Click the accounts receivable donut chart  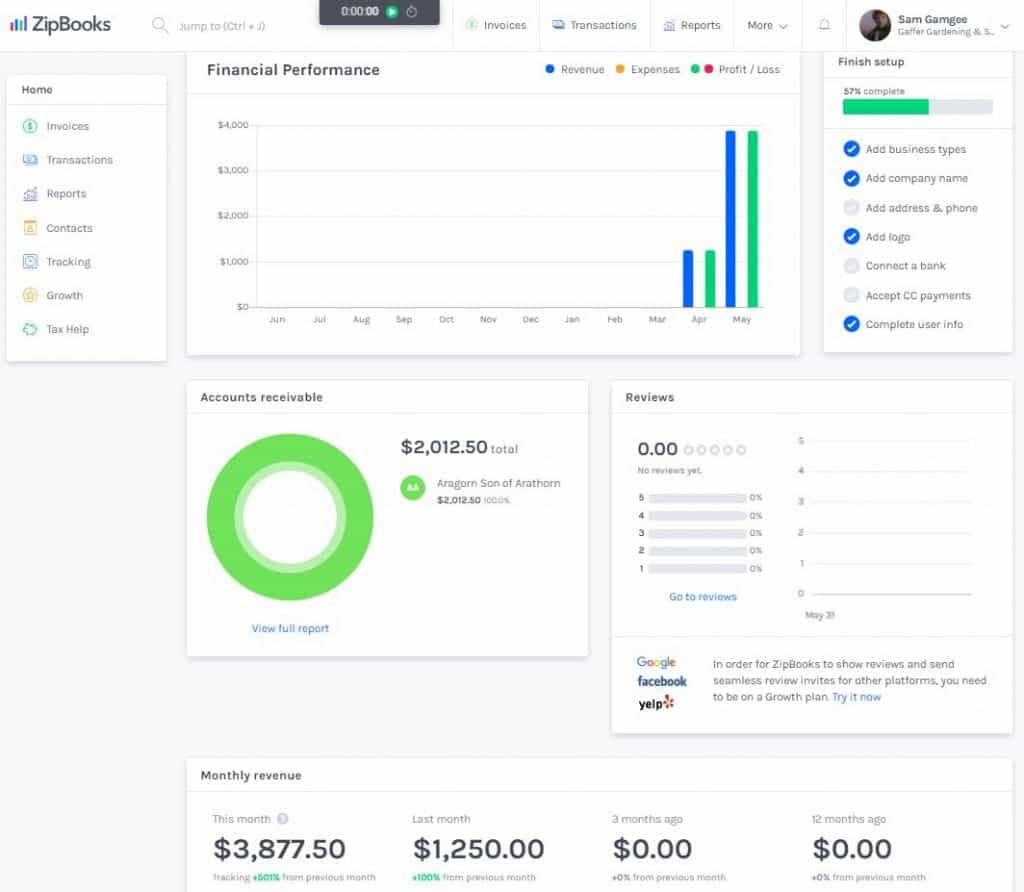pos(290,517)
